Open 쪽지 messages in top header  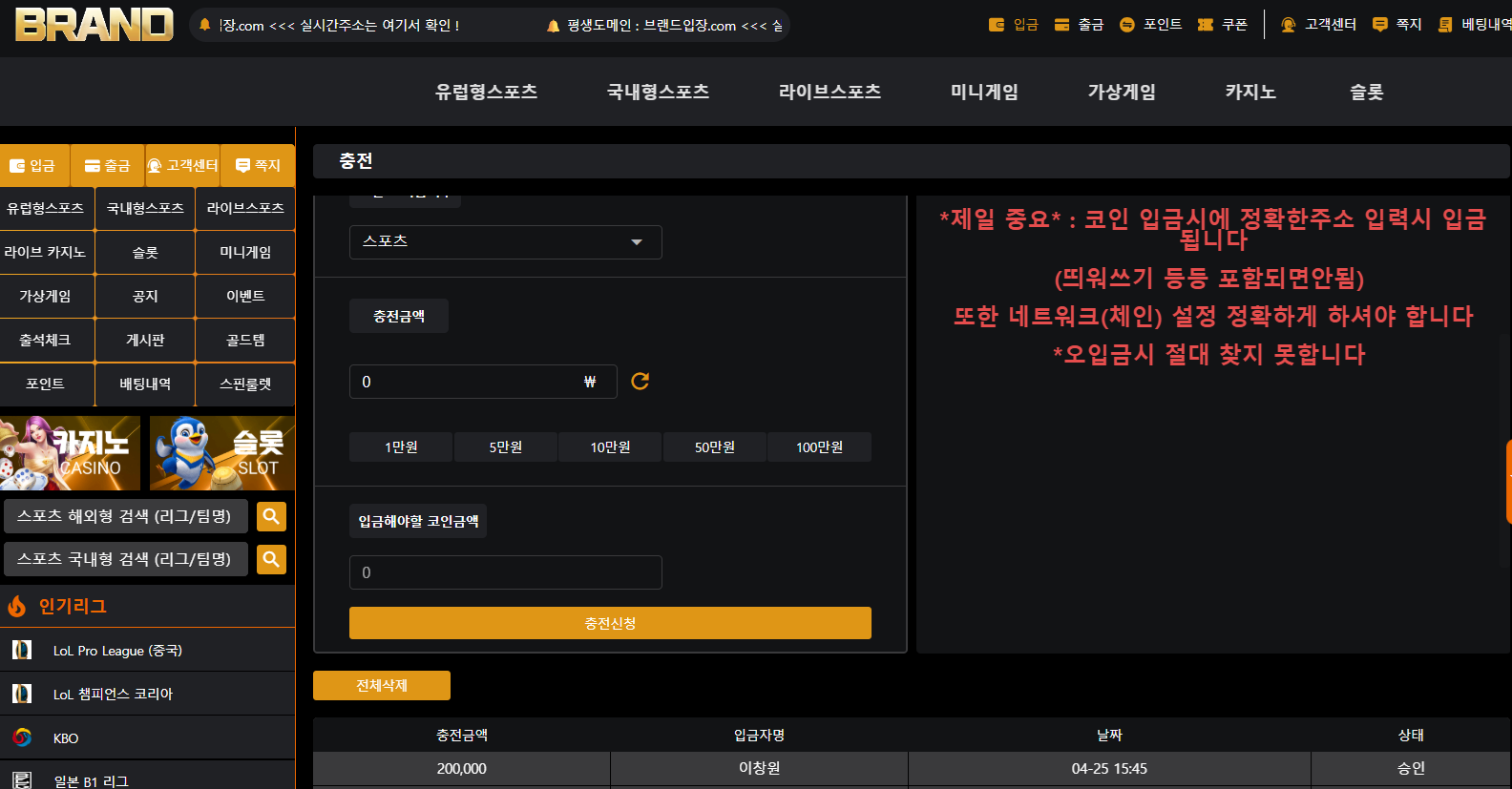pyautogui.click(x=1397, y=25)
